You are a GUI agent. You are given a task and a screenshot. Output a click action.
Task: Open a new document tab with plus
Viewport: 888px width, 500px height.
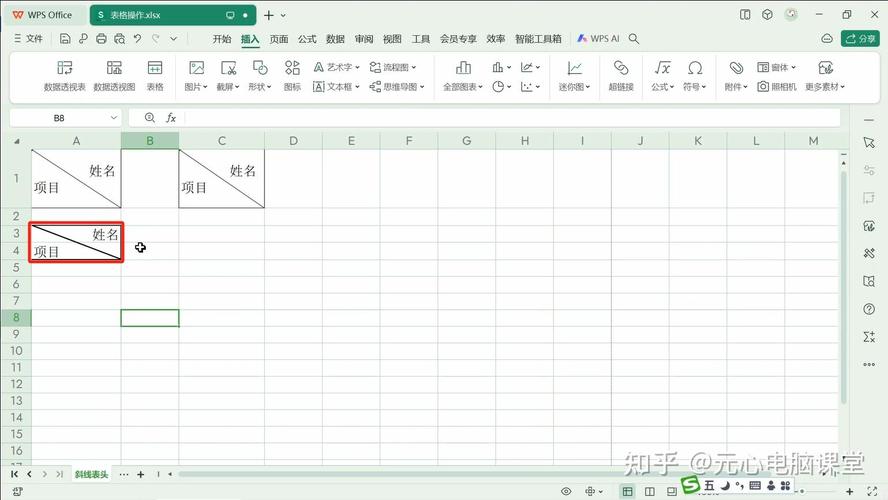(269, 15)
